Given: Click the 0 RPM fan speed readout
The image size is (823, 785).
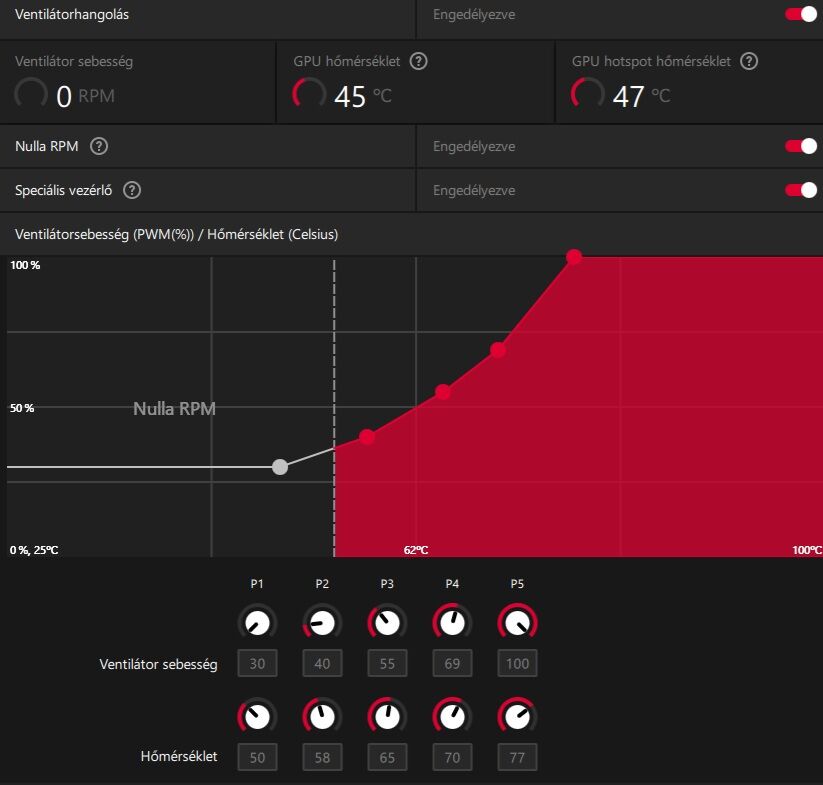Looking at the screenshot, I should 86,97.
